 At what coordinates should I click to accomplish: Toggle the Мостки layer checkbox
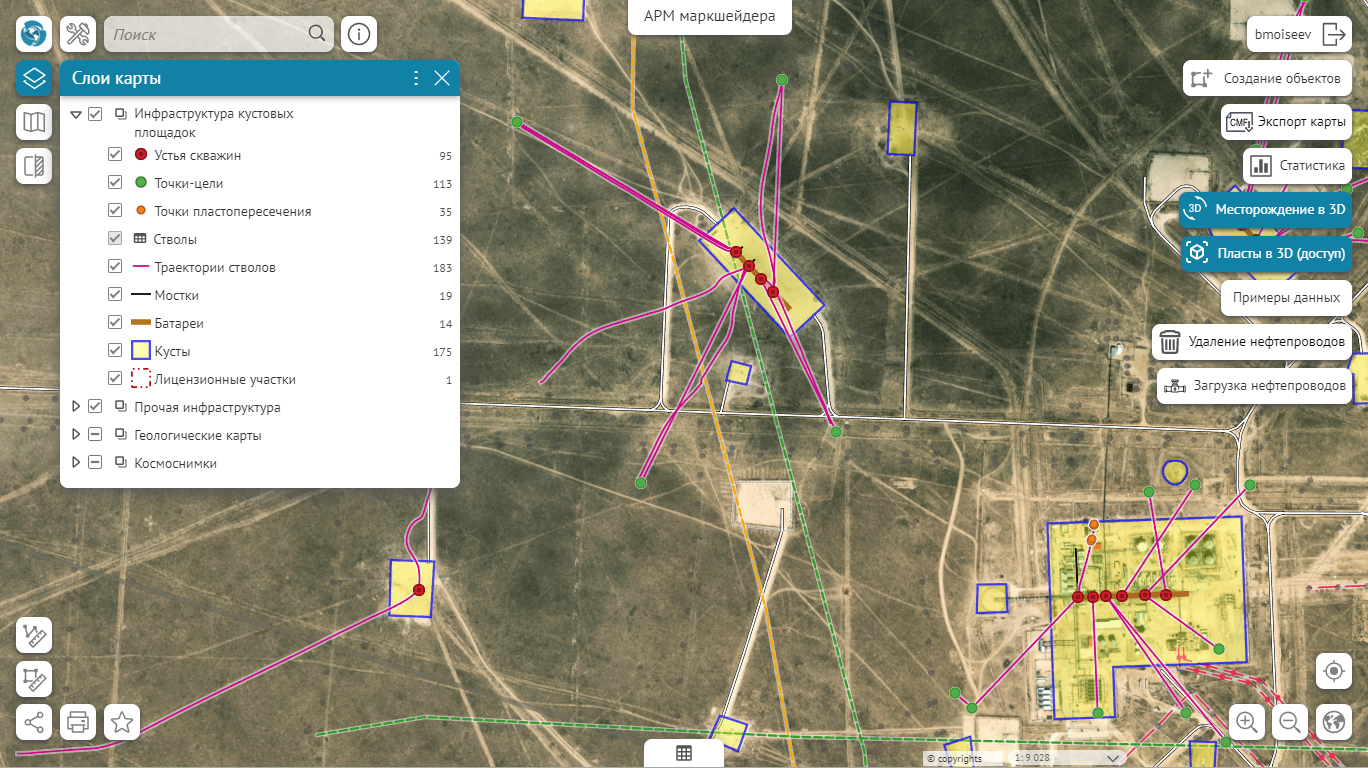click(115, 295)
